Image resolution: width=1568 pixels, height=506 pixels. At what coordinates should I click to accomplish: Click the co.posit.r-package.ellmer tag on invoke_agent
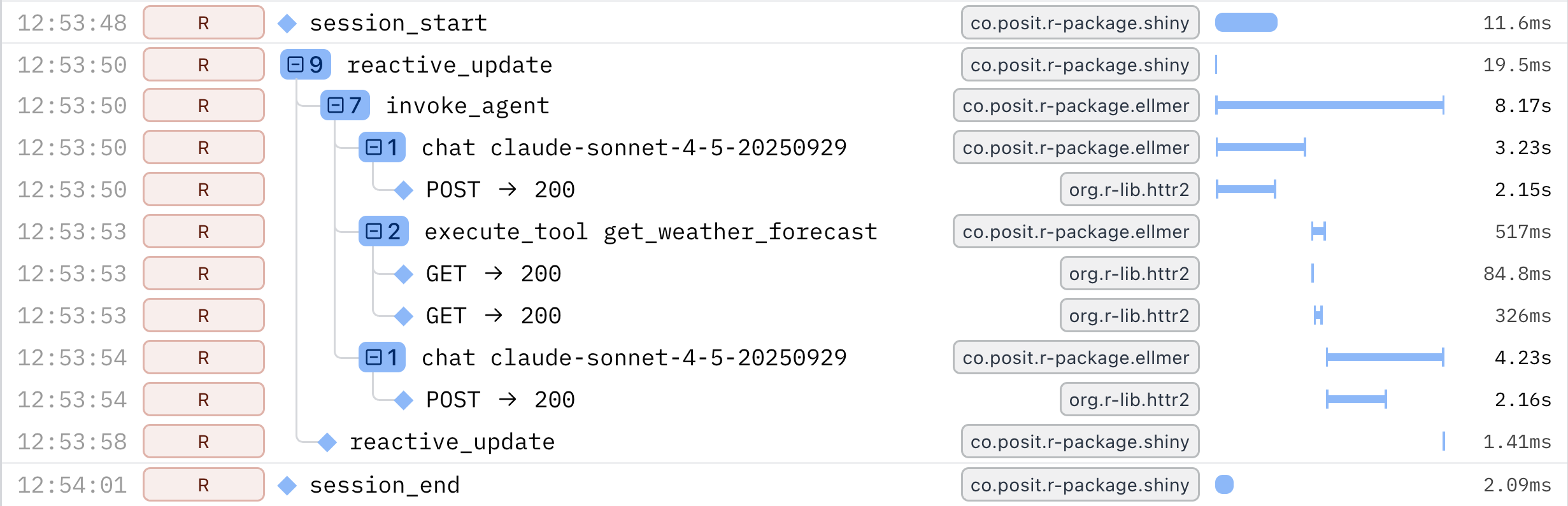1076,106
